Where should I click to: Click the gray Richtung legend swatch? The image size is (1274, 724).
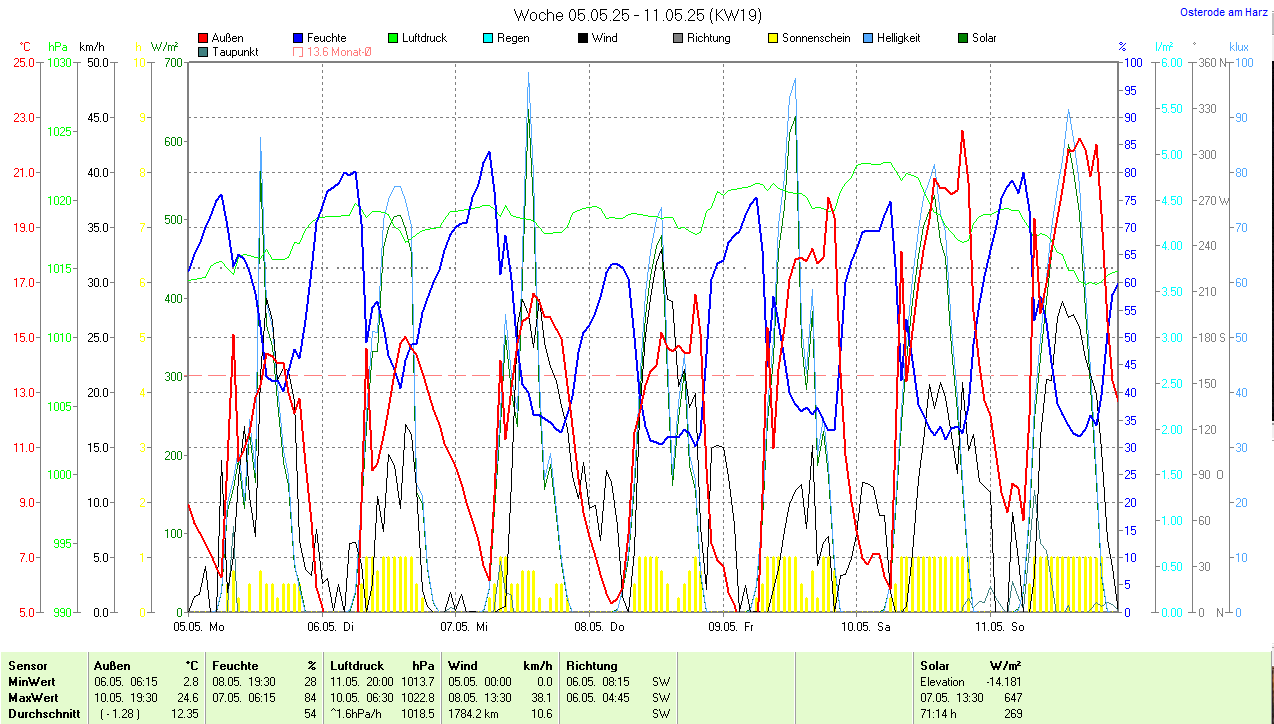coord(677,38)
